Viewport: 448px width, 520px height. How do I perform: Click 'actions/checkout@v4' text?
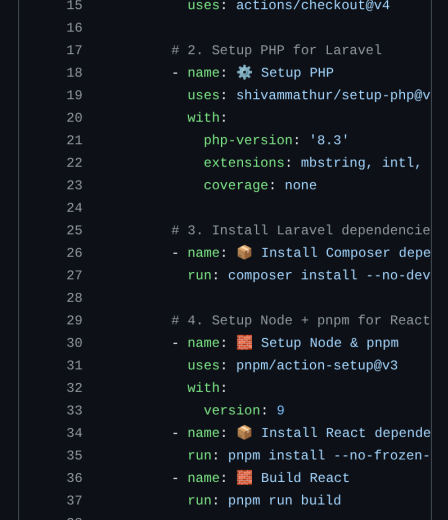[x=313, y=5]
